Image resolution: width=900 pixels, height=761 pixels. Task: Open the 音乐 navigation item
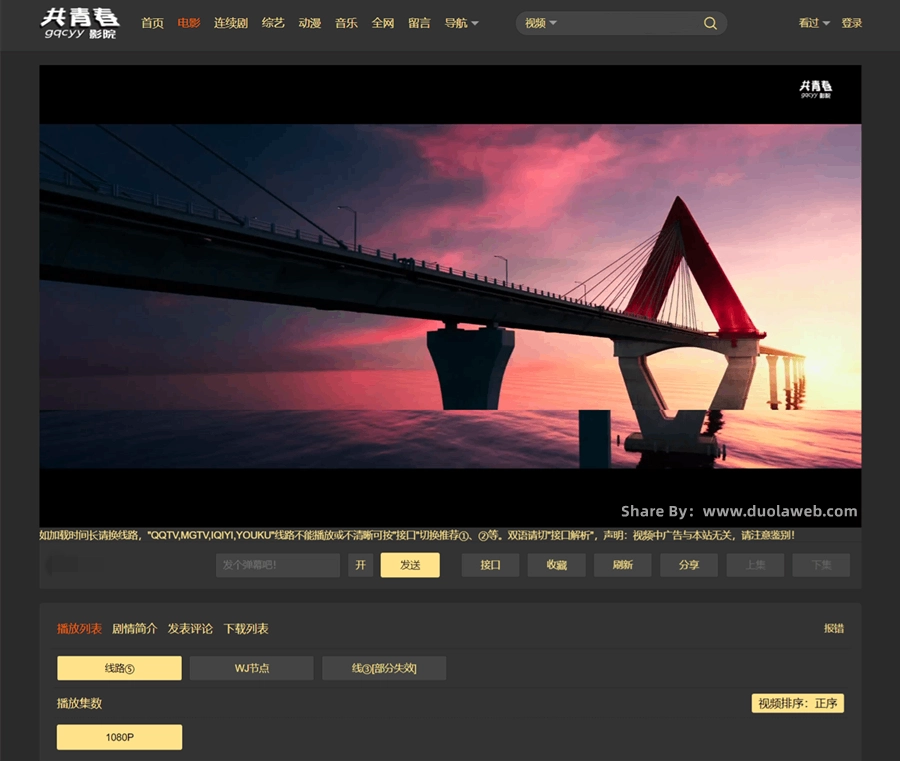[x=346, y=23]
